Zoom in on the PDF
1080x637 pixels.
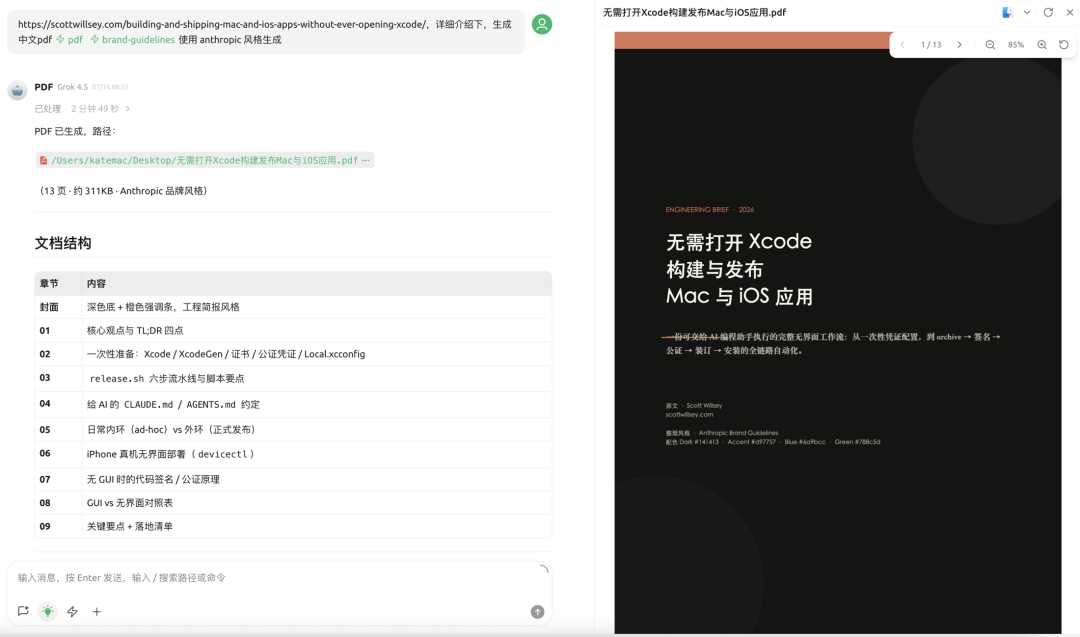click(x=1042, y=45)
